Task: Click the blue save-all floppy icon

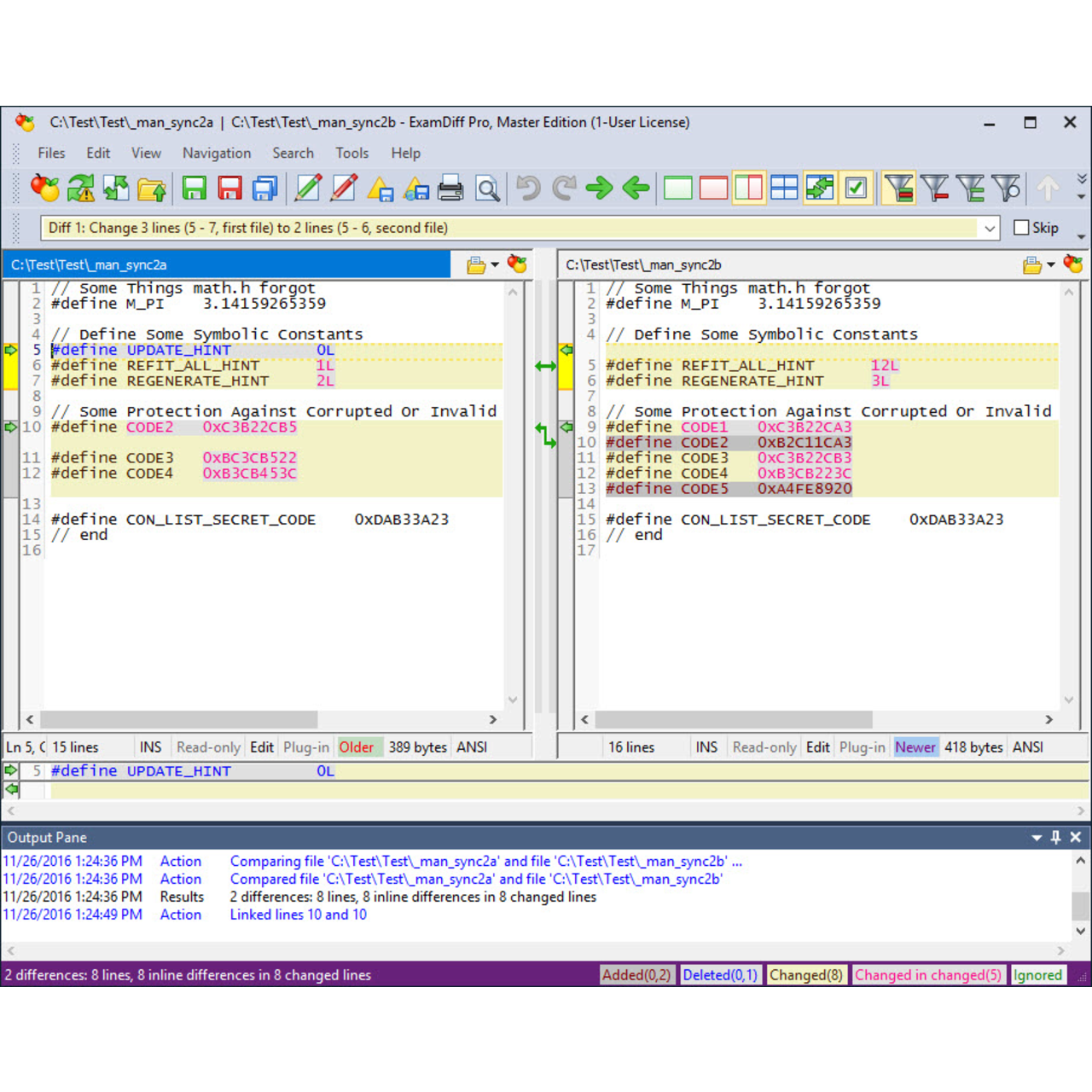Action: pyautogui.click(x=265, y=188)
